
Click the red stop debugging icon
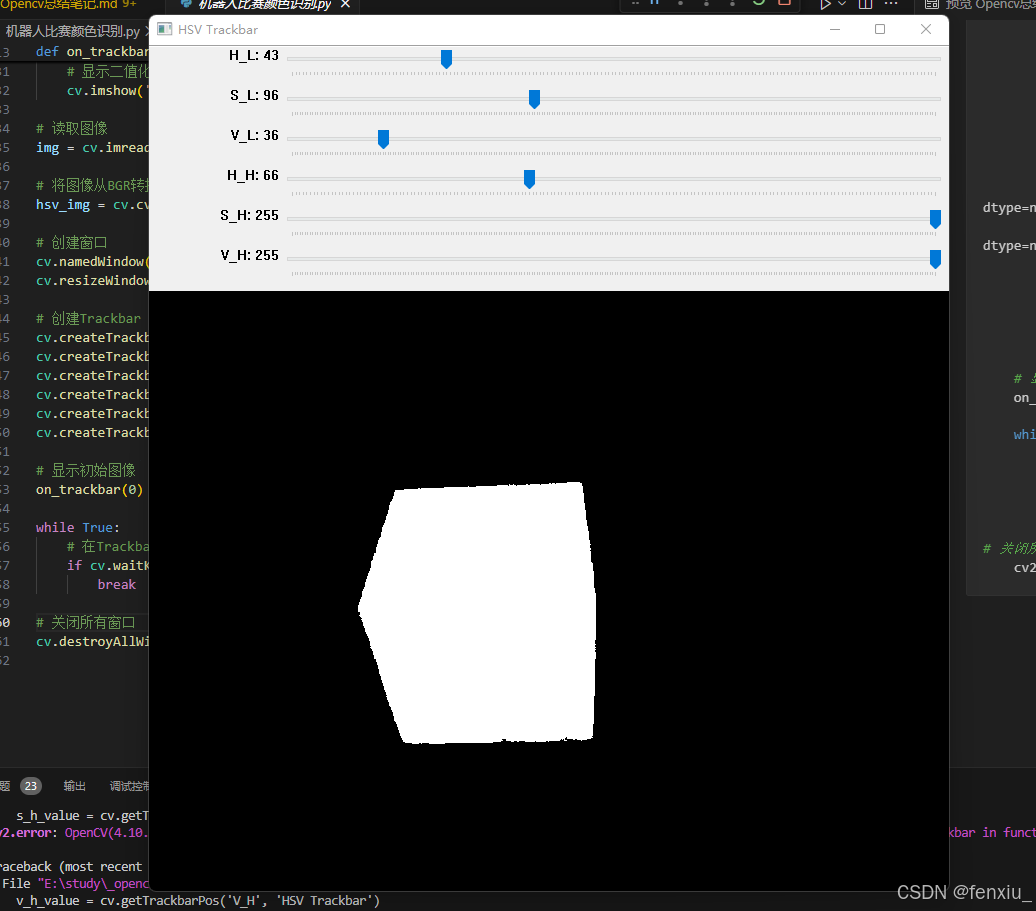tap(784, 3)
